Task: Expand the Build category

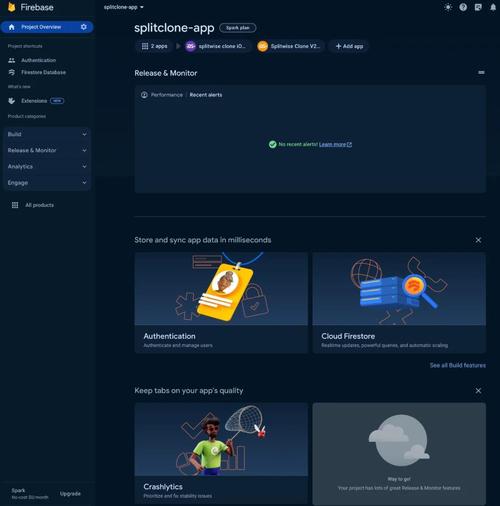Action: 47,134
